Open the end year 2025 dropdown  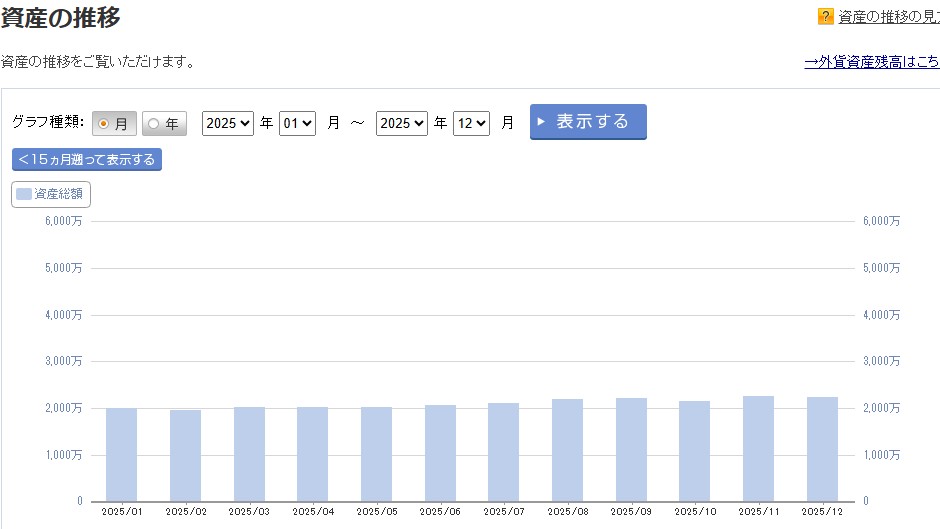[x=402, y=123]
